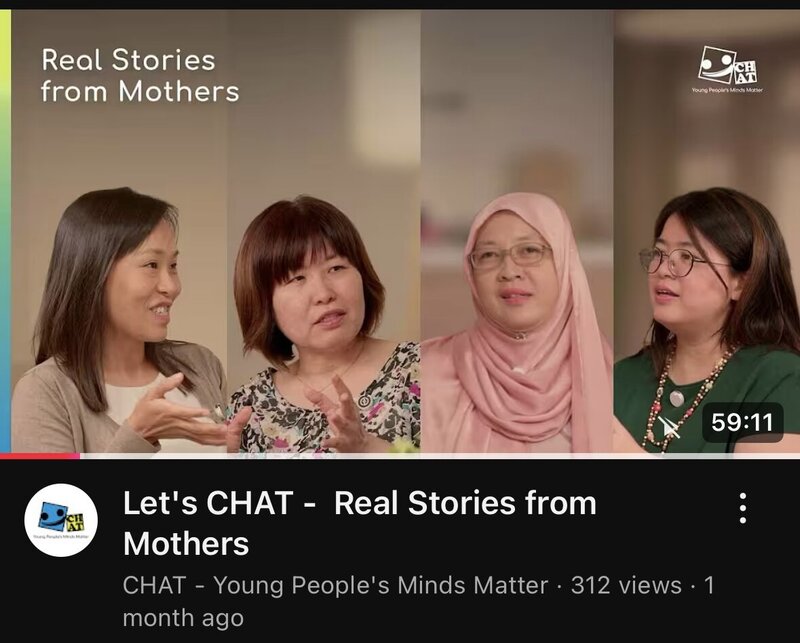This screenshot has width=800, height=643.
Task: Click the gray unwatched portion of the progress bar
Action: pyautogui.click(x=440, y=456)
